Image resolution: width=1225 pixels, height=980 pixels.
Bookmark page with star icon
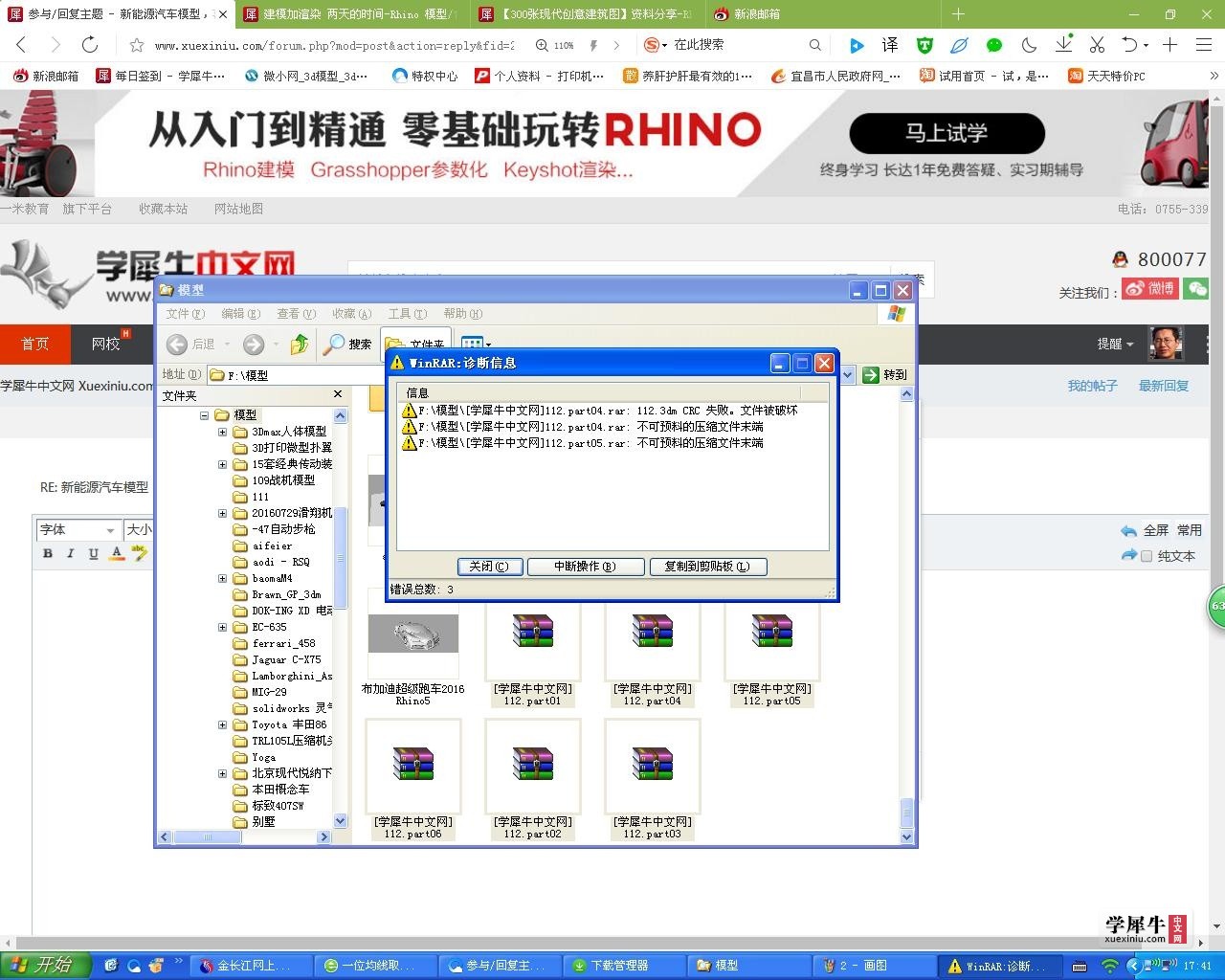[x=137, y=45]
